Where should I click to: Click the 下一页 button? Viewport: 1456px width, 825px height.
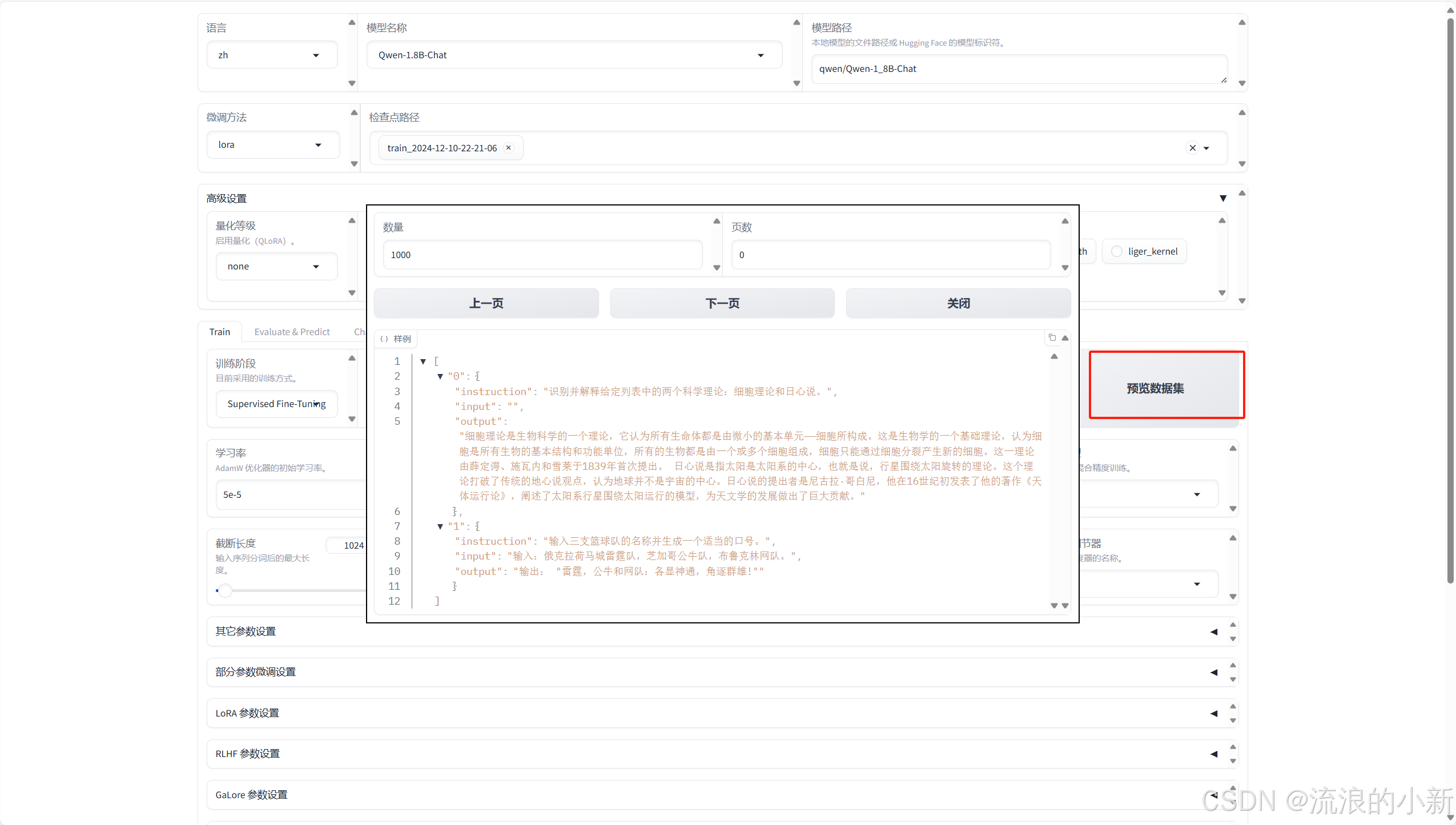click(x=722, y=303)
